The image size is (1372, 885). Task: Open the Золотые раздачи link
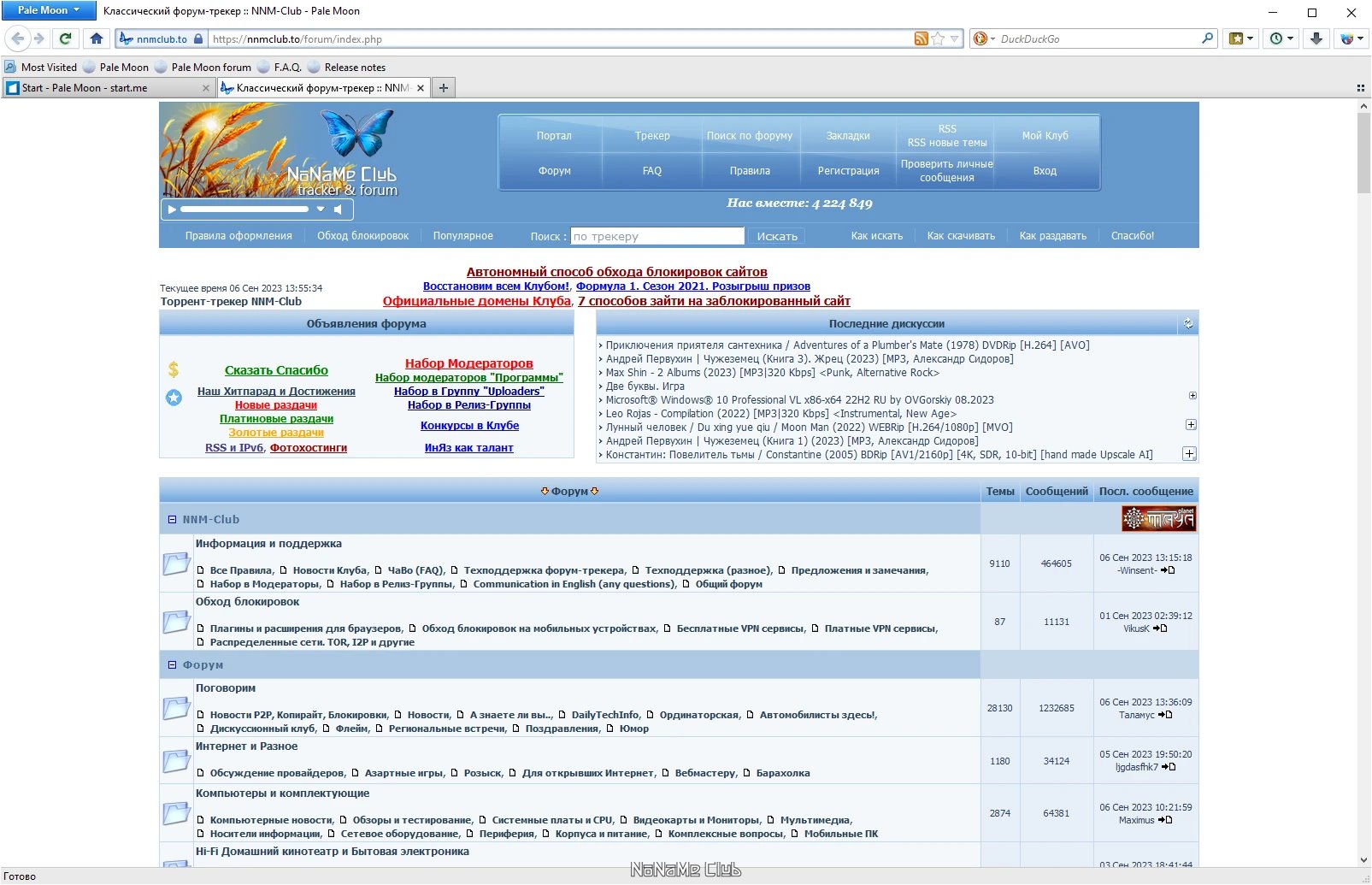(x=276, y=433)
